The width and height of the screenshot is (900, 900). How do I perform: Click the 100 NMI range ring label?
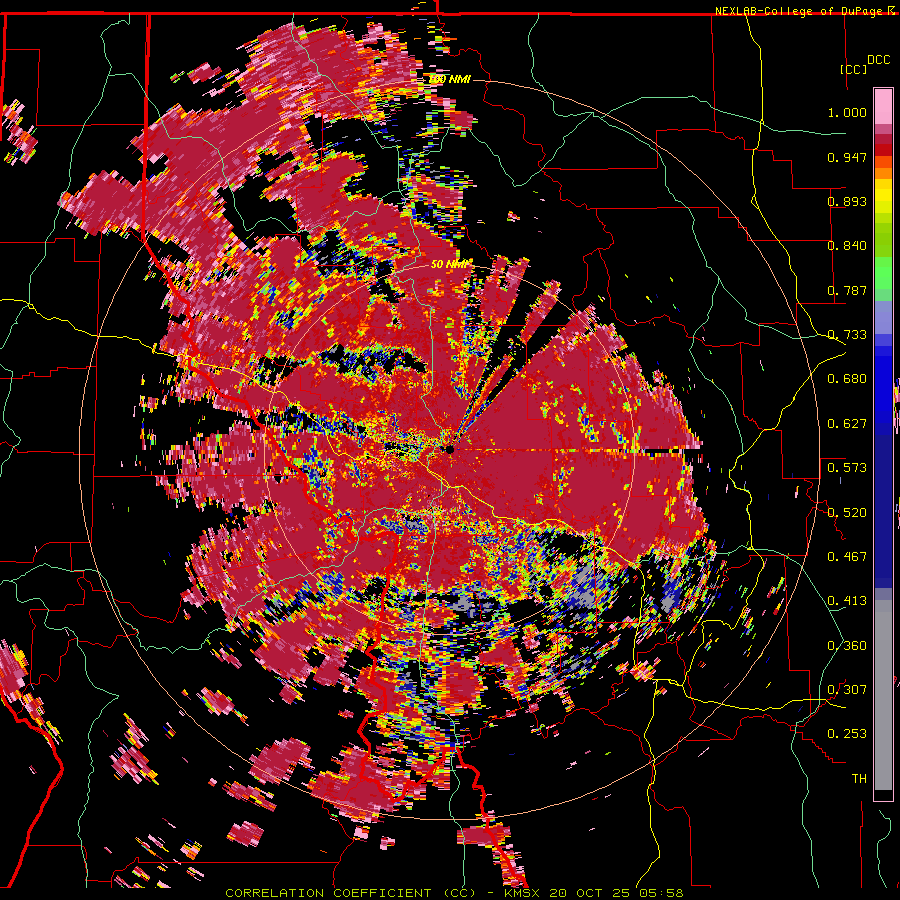tap(450, 79)
